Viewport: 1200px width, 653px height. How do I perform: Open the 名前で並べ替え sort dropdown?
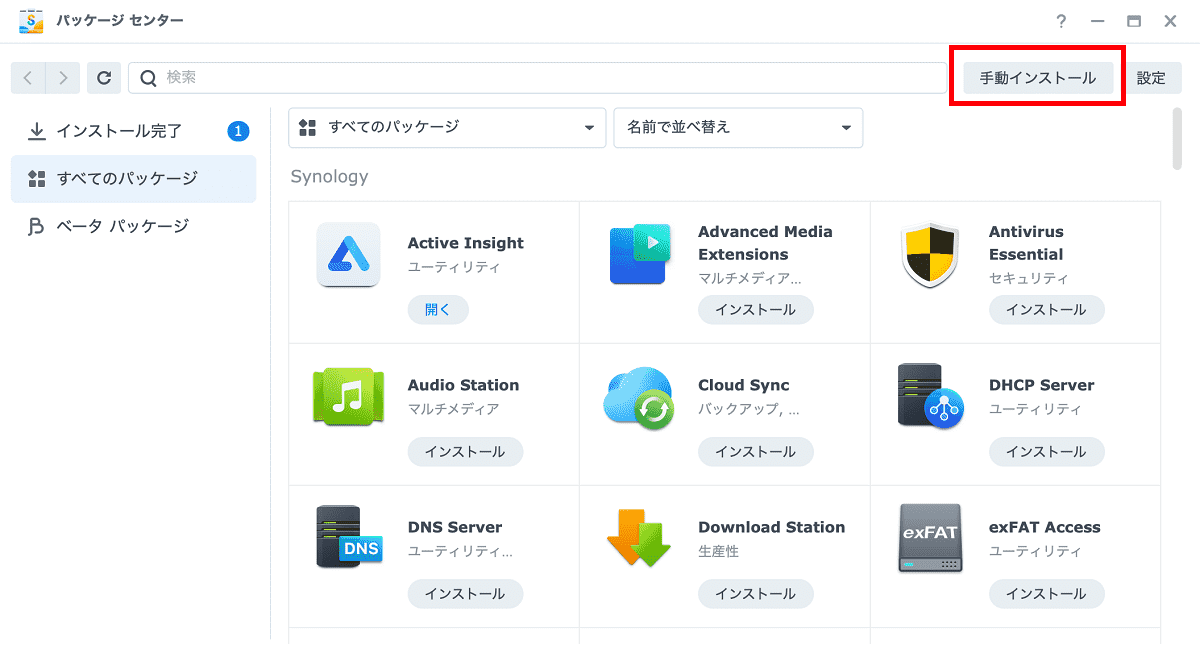738,128
